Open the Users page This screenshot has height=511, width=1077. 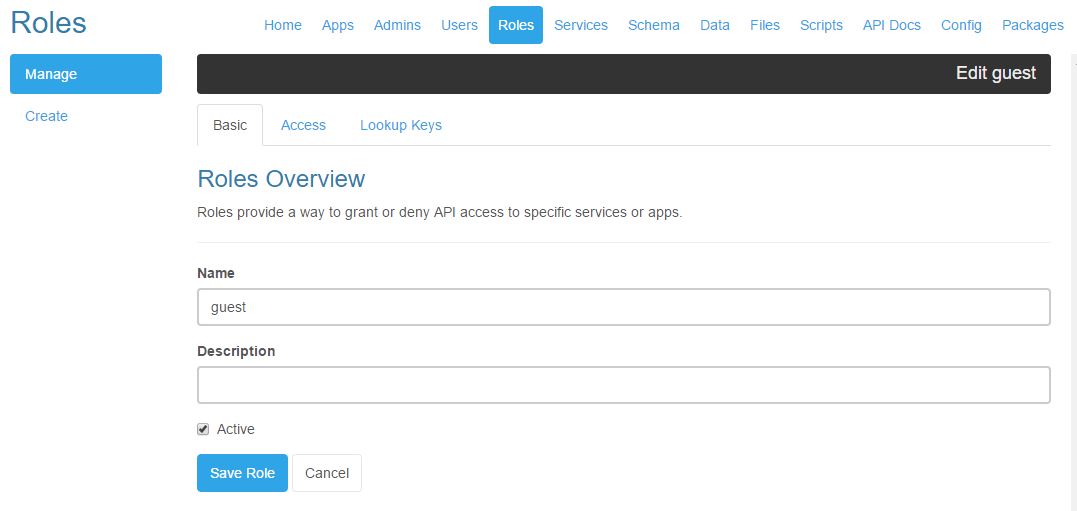click(x=459, y=25)
